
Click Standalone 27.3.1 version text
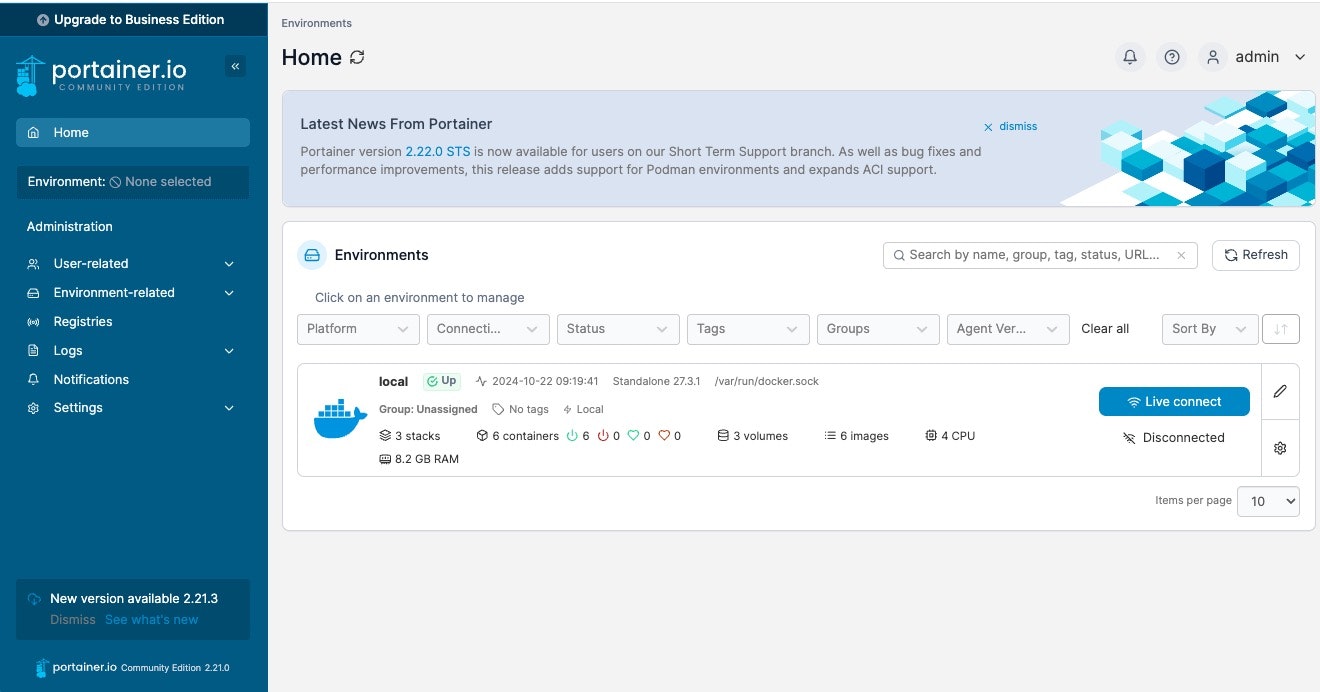(656, 381)
